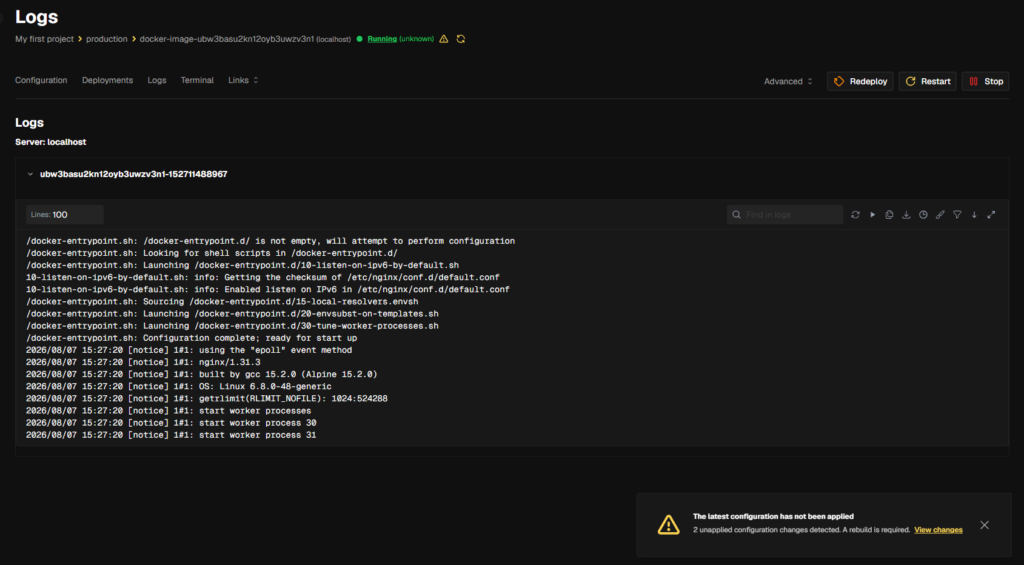Screen dimensions: 1024x565
Task: Toggle timestamps with the clock icon
Action: [923, 214]
